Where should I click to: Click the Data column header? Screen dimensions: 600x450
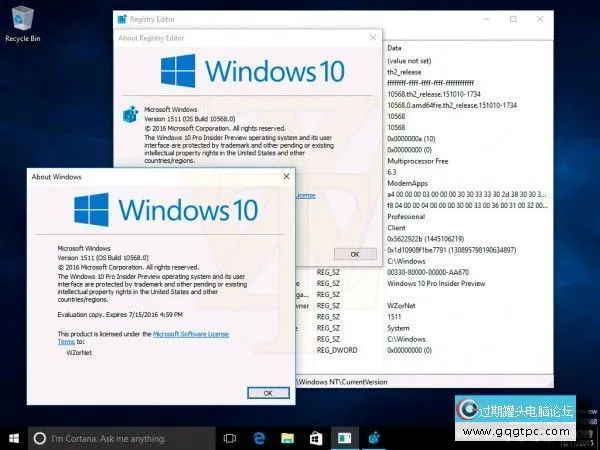click(394, 48)
